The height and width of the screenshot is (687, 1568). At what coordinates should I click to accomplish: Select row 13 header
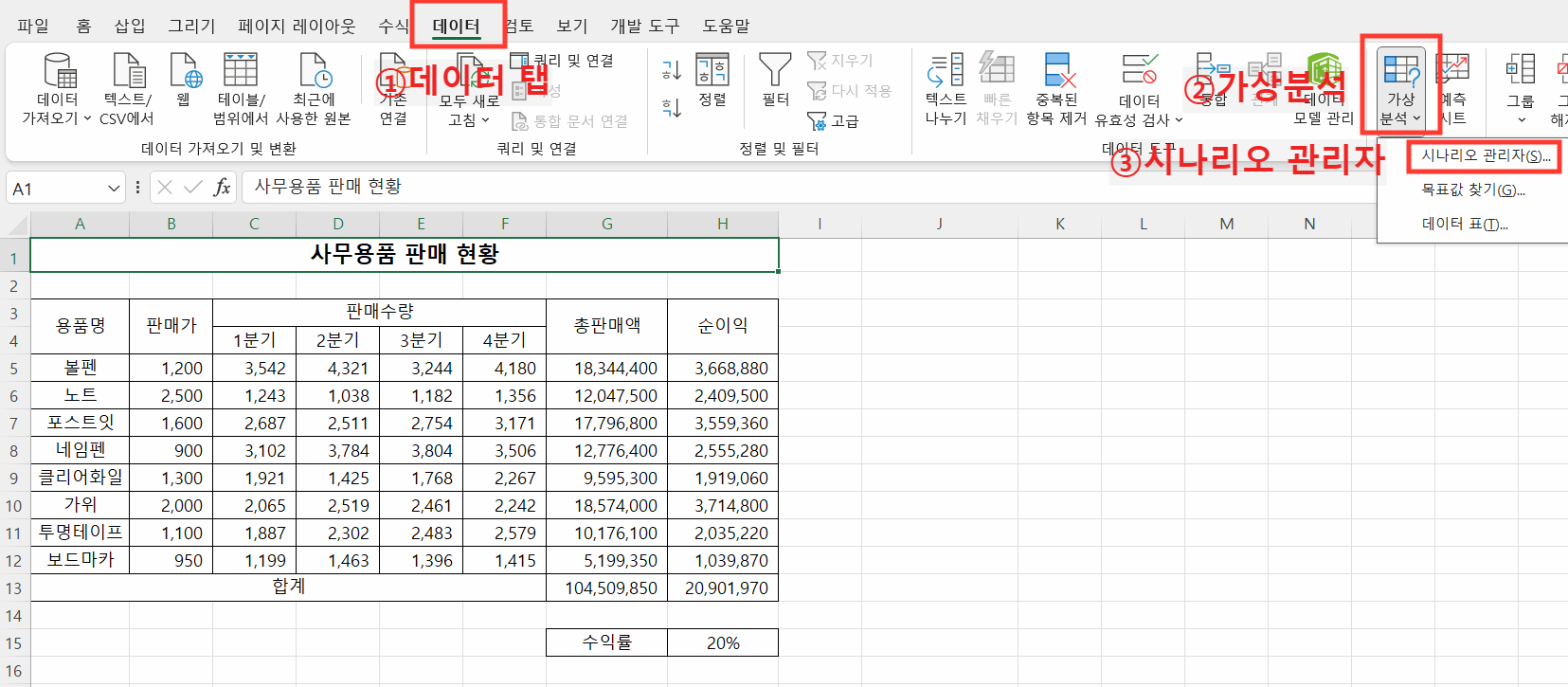click(14, 588)
